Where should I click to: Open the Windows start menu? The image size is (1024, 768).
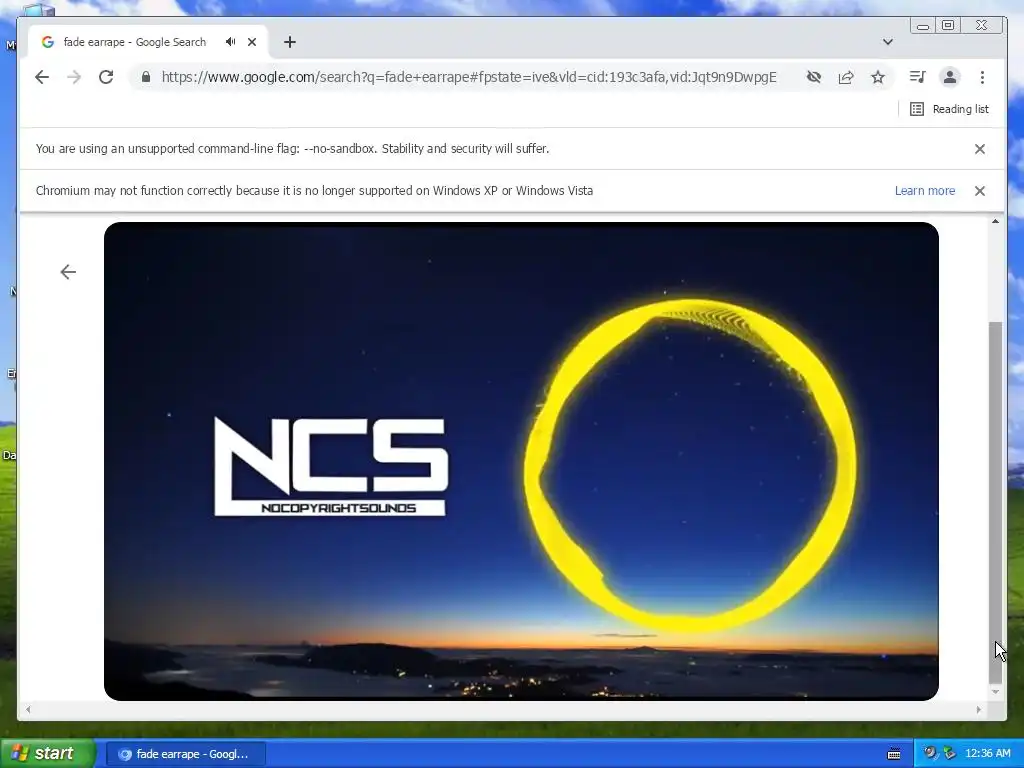47,753
